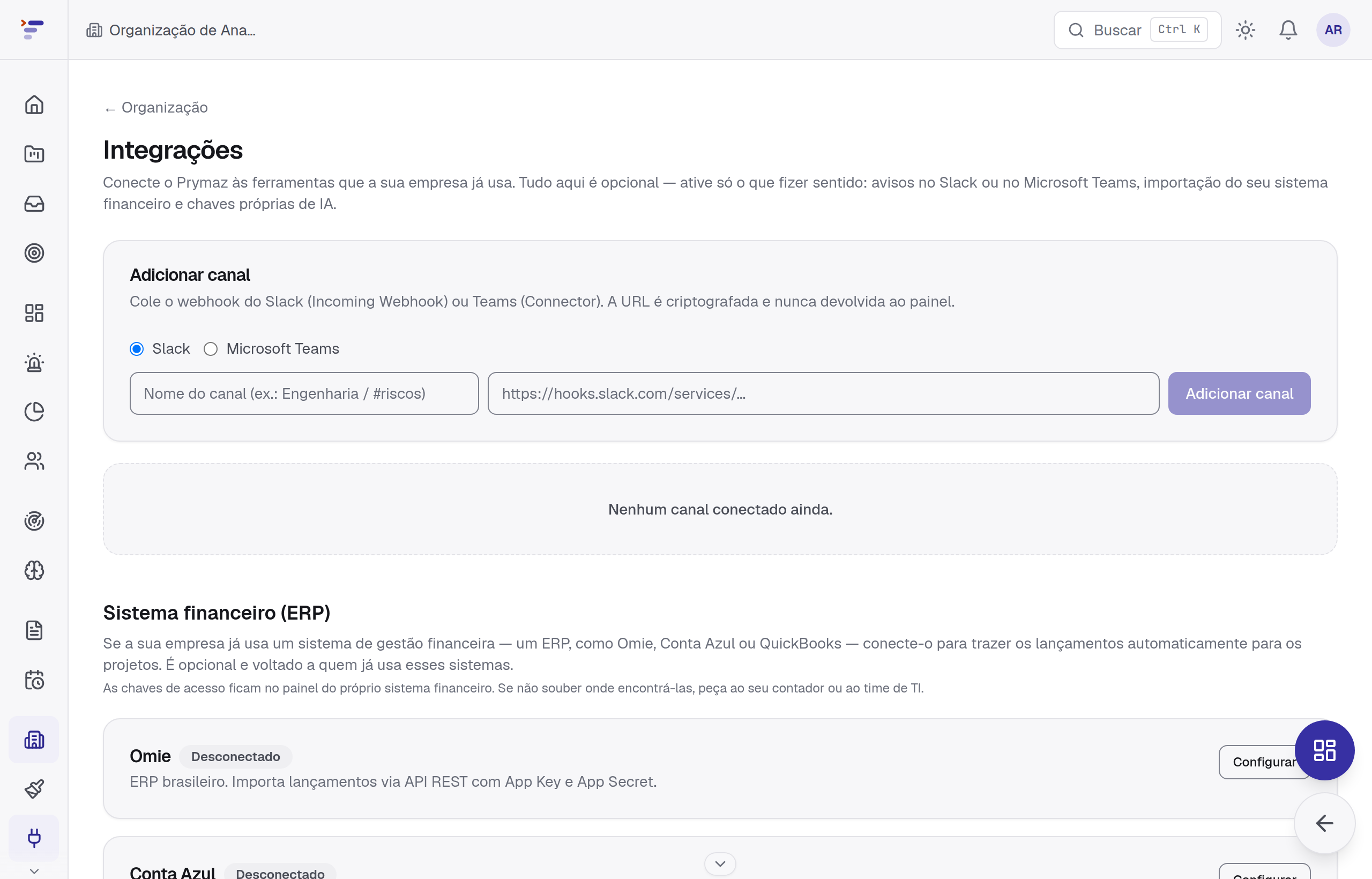Click the Integrações page heading

click(x=173, y=150)
